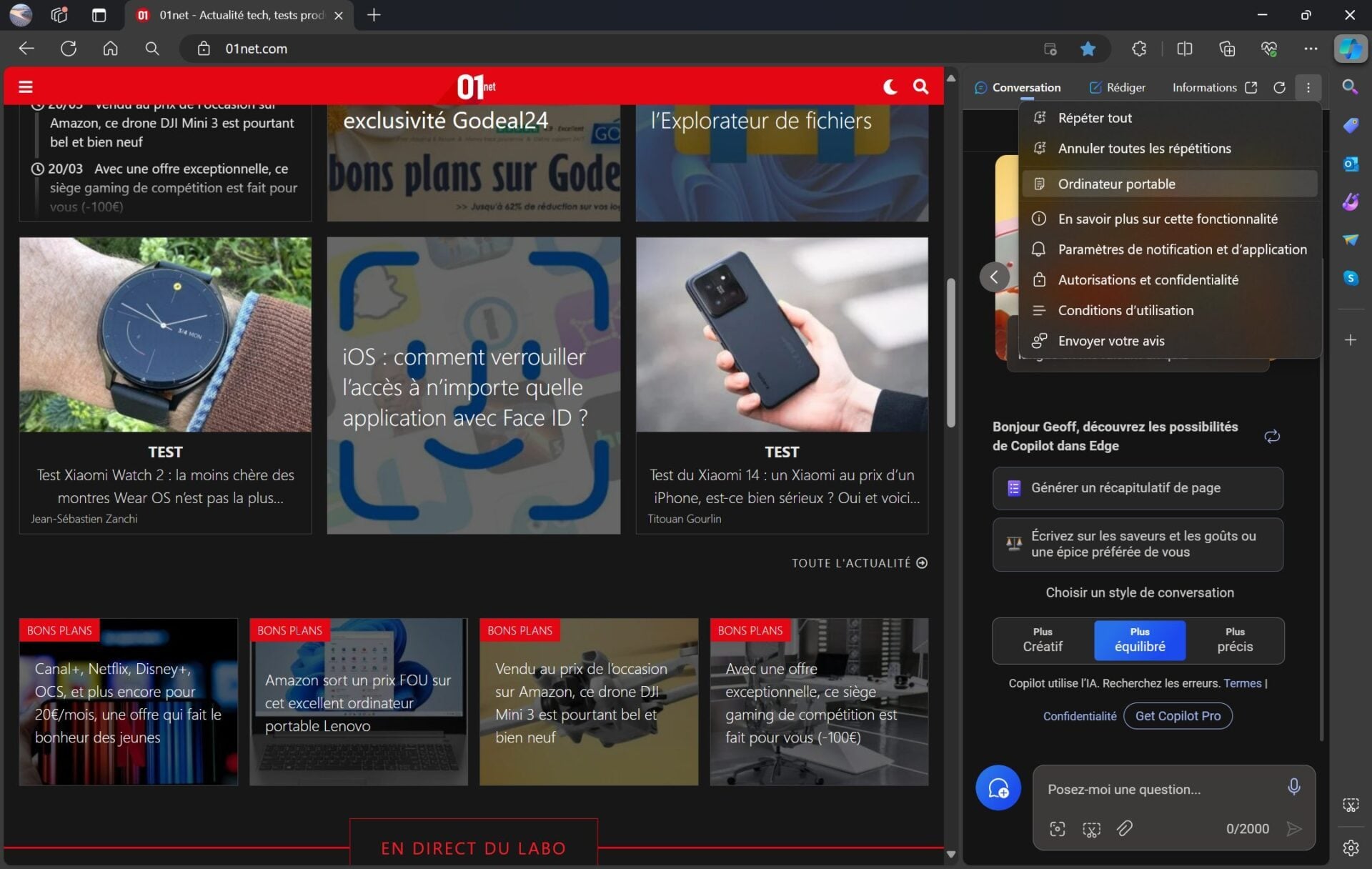1372x869 pixels.
Task: Click the Copilot icon in the toolbar
Action: (1350, 49)
